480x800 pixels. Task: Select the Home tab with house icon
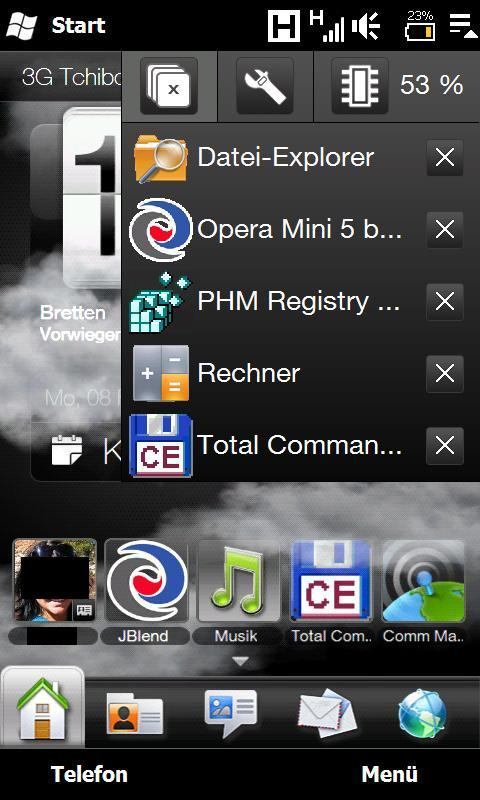pyautogui.click(x=43, y=707)
